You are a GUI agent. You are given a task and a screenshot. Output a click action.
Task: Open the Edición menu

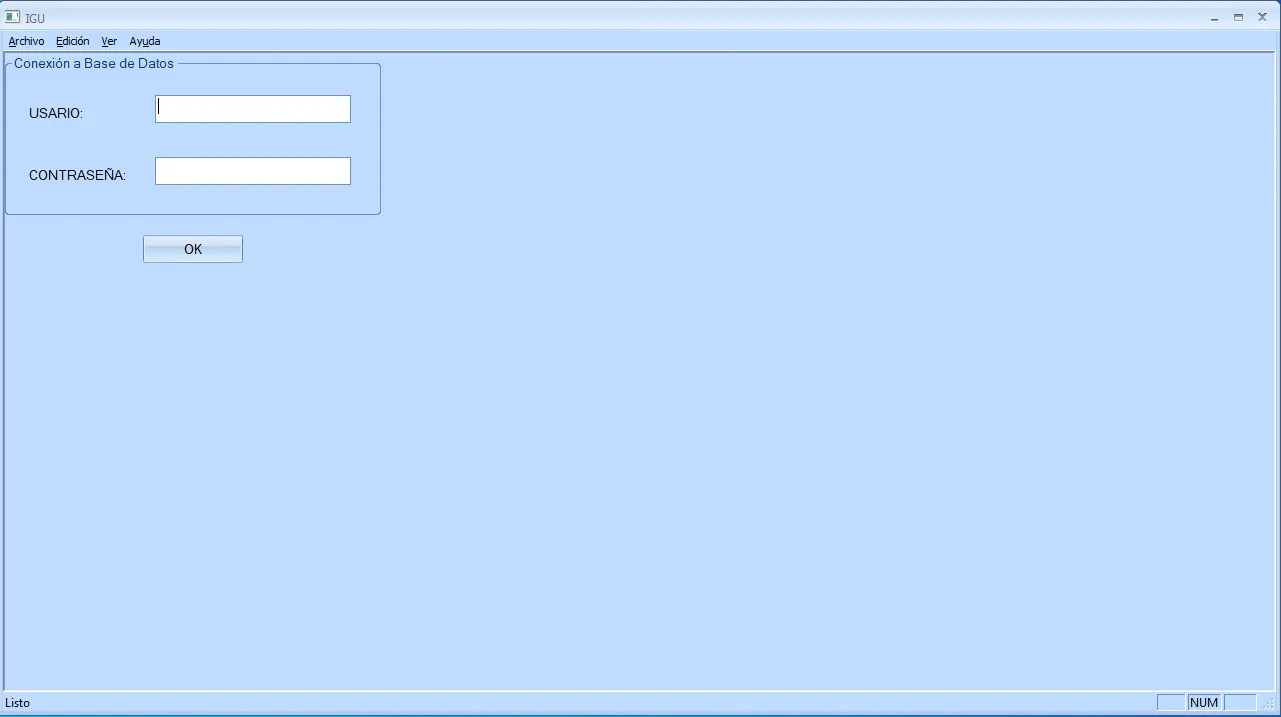tap(73, 41)
